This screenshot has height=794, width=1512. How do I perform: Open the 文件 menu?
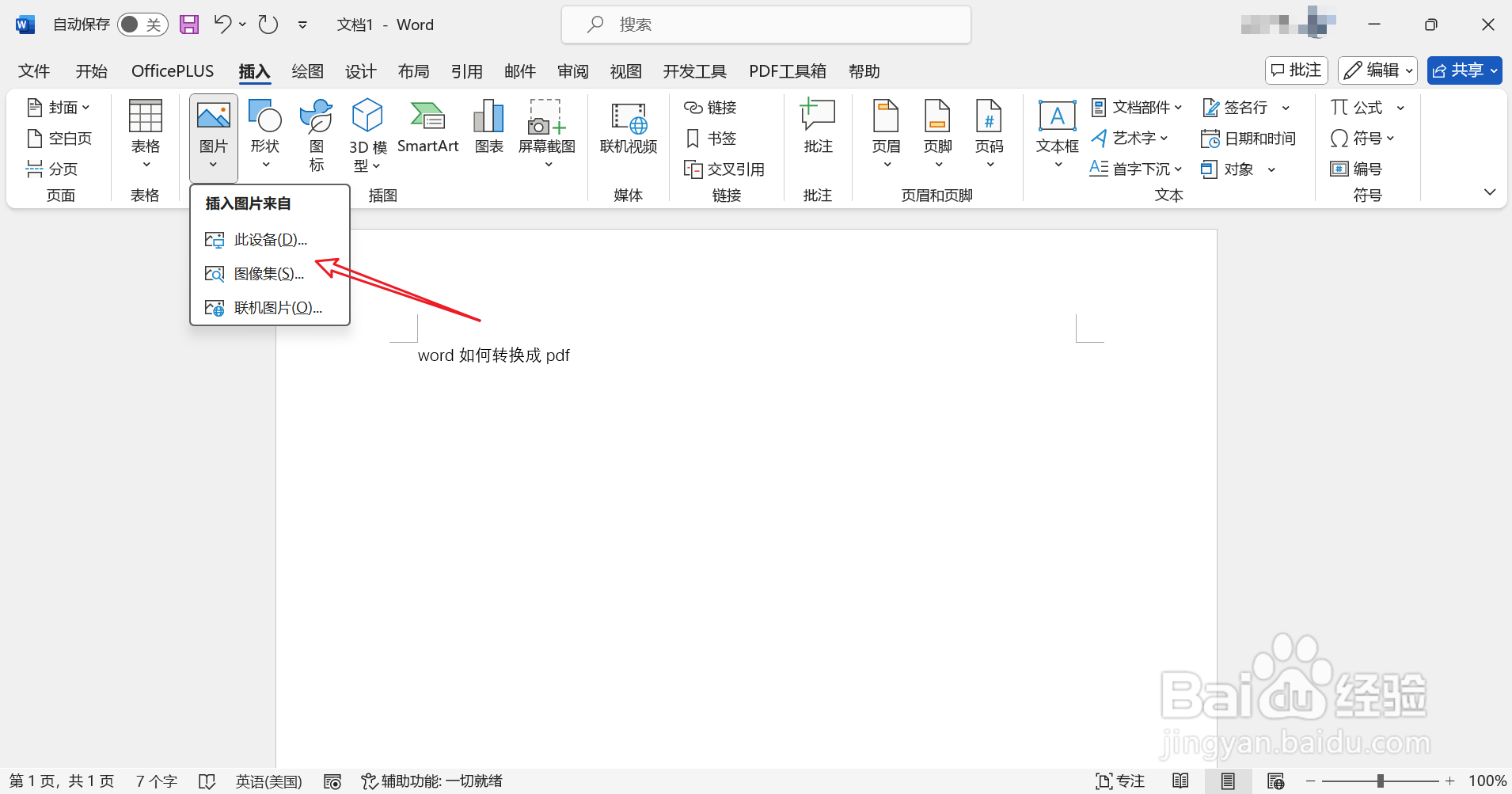[33, 70]
